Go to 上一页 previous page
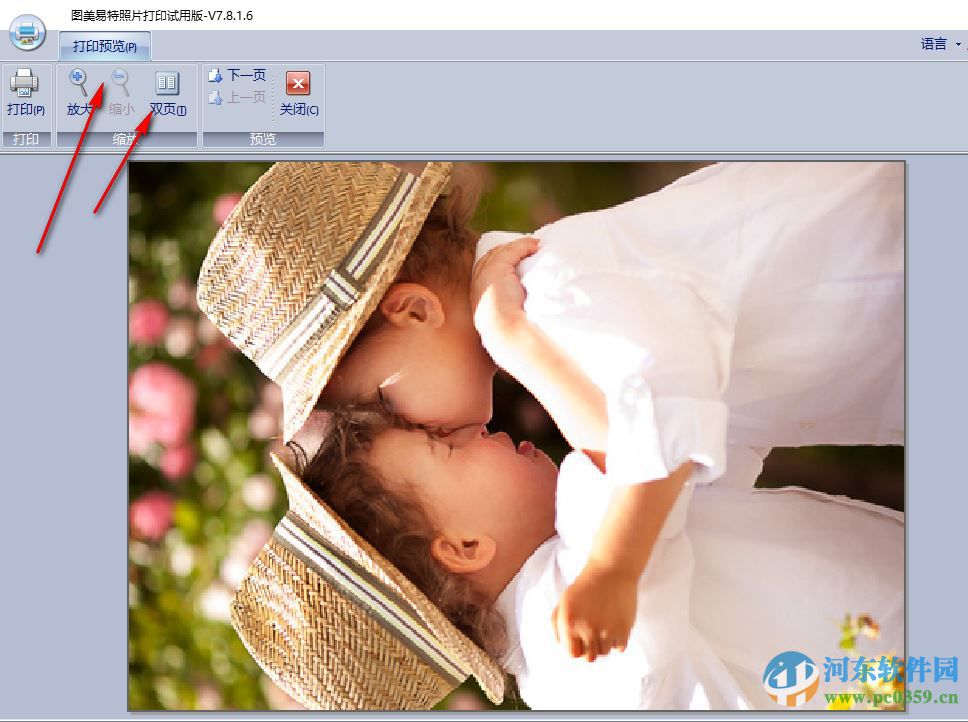The image size is (968, 722). [238, 97]
